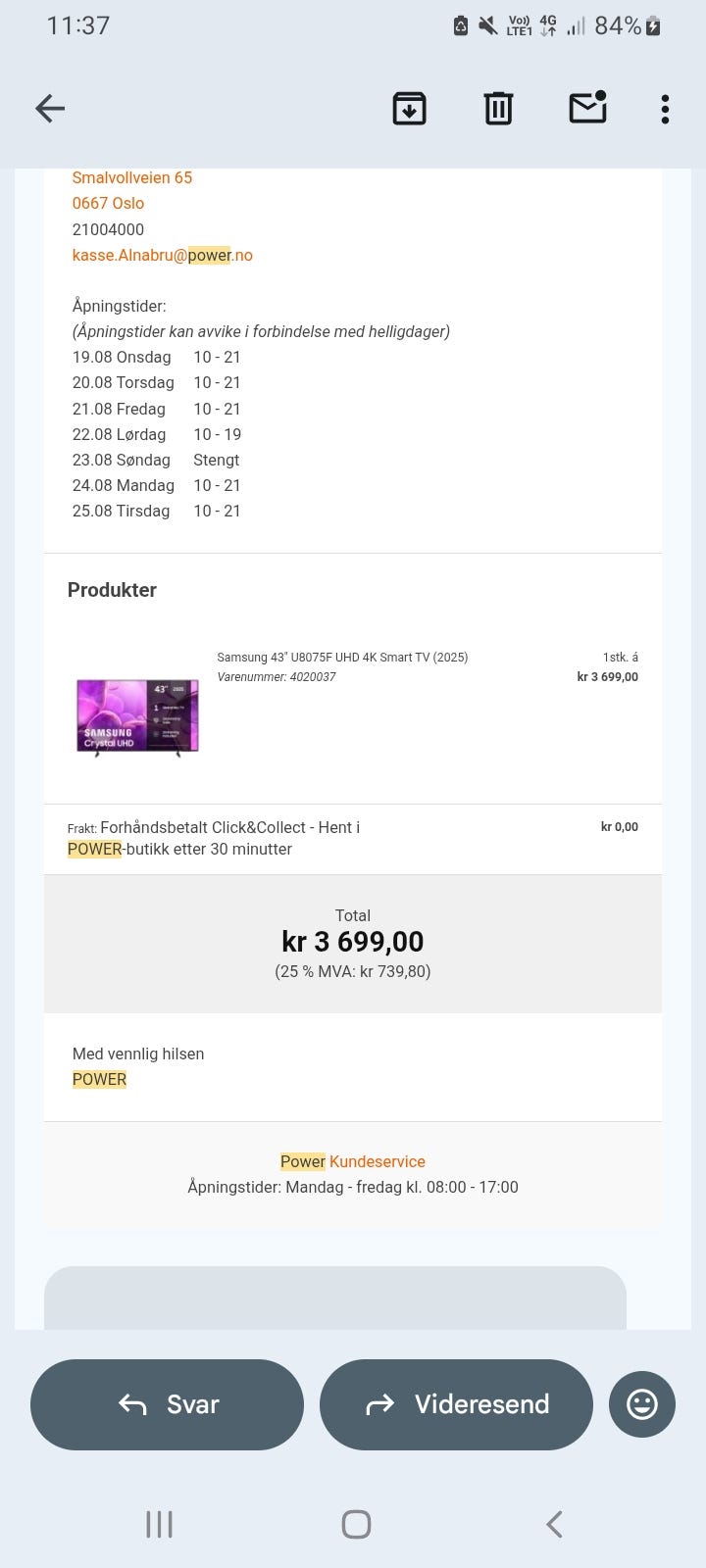Go back using the arrow icon
Viewport: 706px width, 1568px height.
(50, 108)
